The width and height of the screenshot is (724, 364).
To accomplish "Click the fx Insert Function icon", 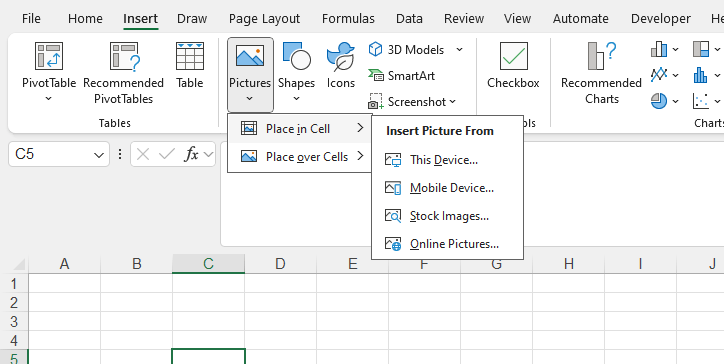I will tap(191, 154).
